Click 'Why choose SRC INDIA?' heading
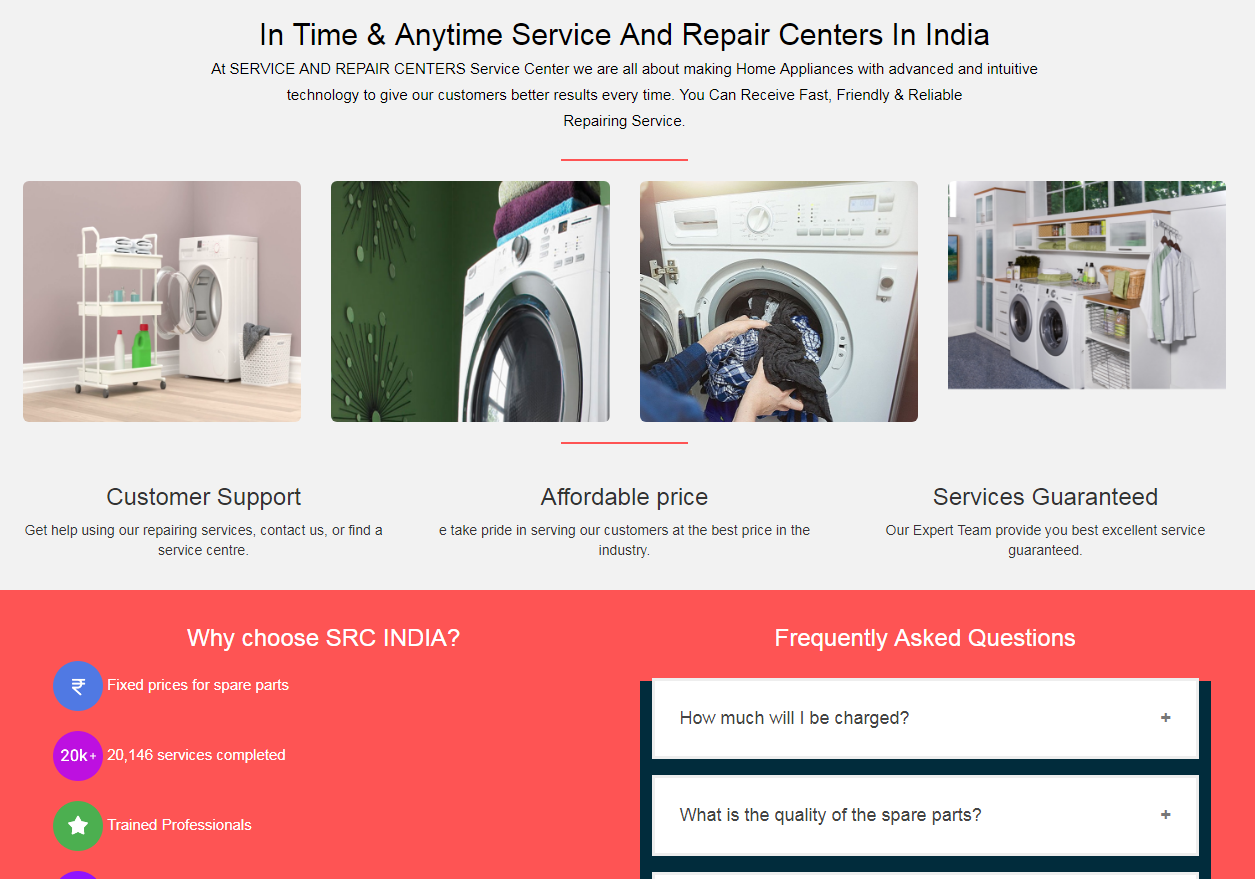1255x879 pixels. pos(323,638)
